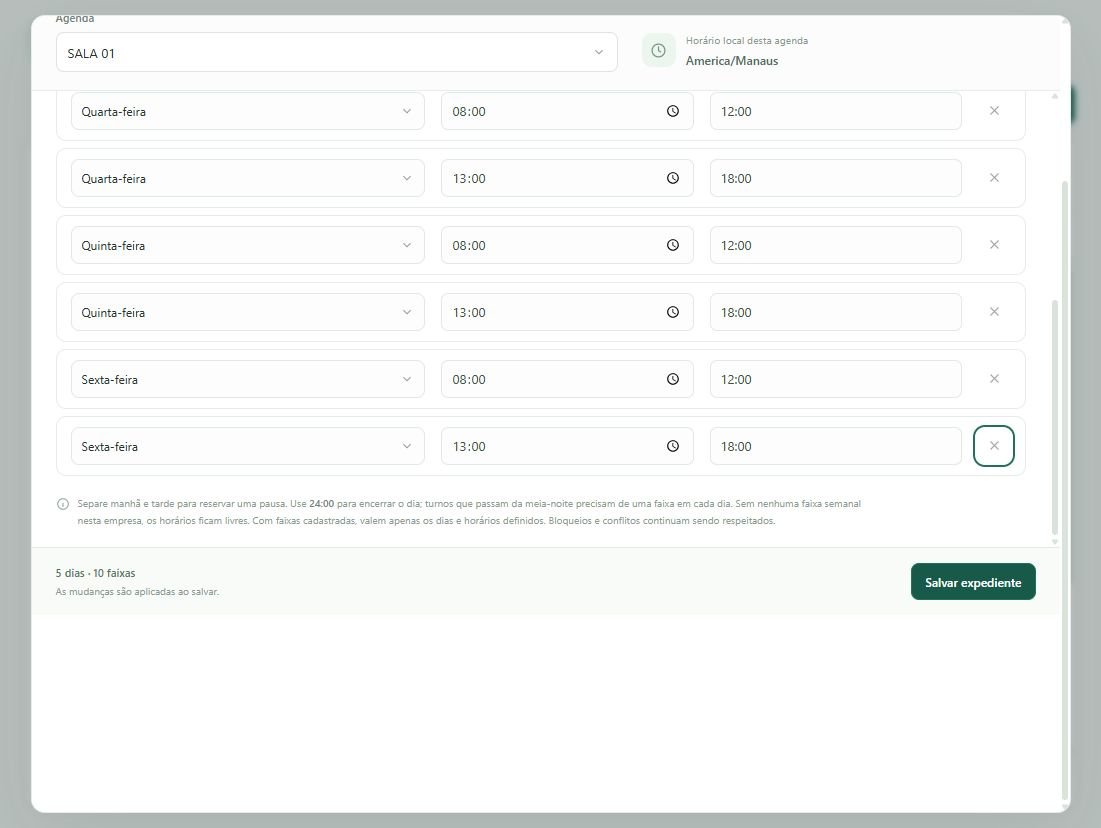This screenshot has width=1101, height=828.
Task: Select the 08:00 start time for Sexta-feira
Action: [567, 379]
